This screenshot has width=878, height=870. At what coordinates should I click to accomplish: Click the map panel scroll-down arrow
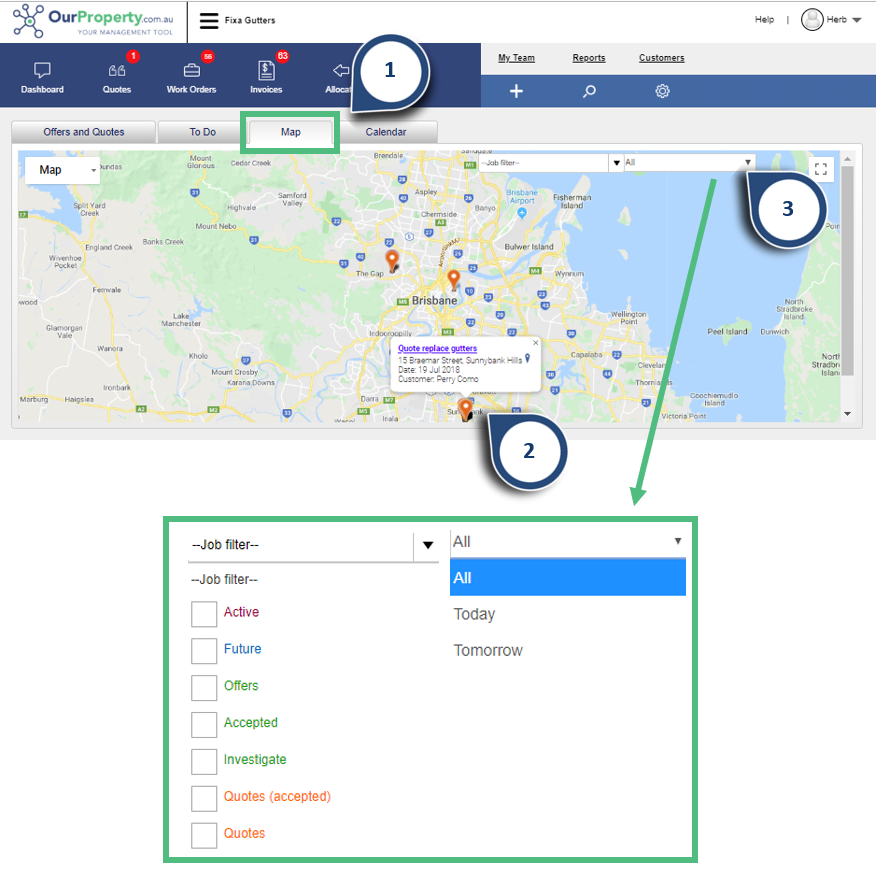pos(847,414)
